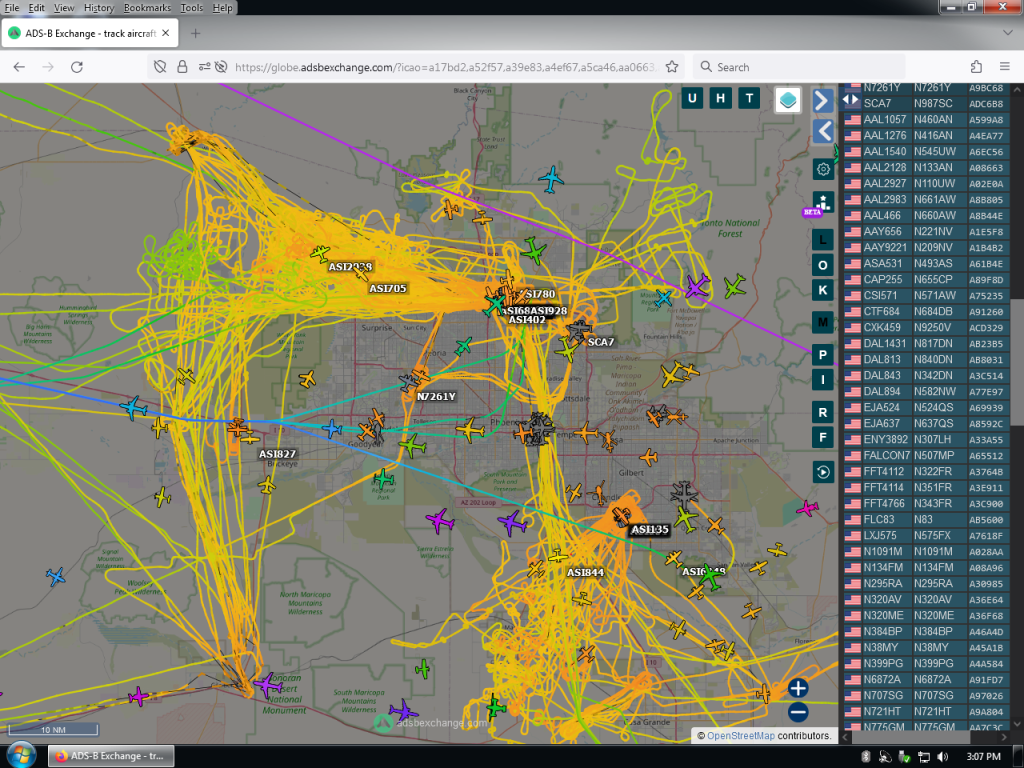This screenshot has width=1024, height=768.
Task: Toggle the M button on the map
Action: point(823,322)
